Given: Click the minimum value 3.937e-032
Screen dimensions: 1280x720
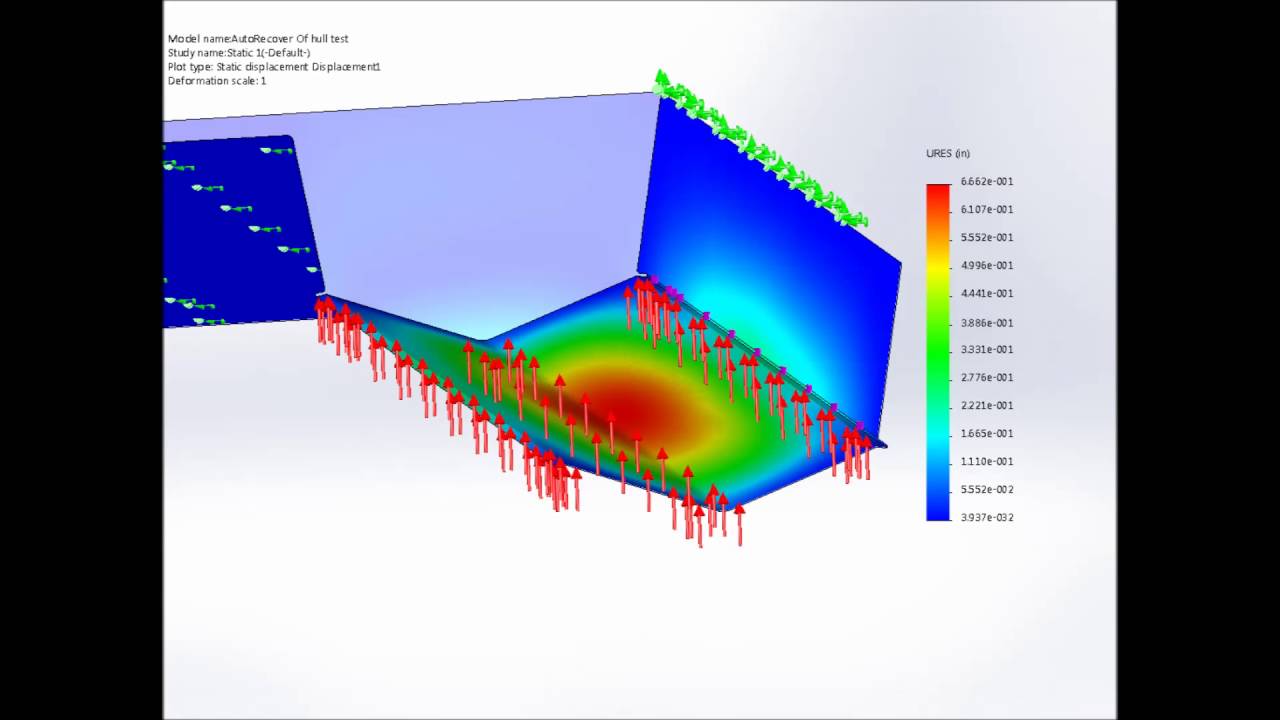Looking at the screenshot, I should 987,518.
